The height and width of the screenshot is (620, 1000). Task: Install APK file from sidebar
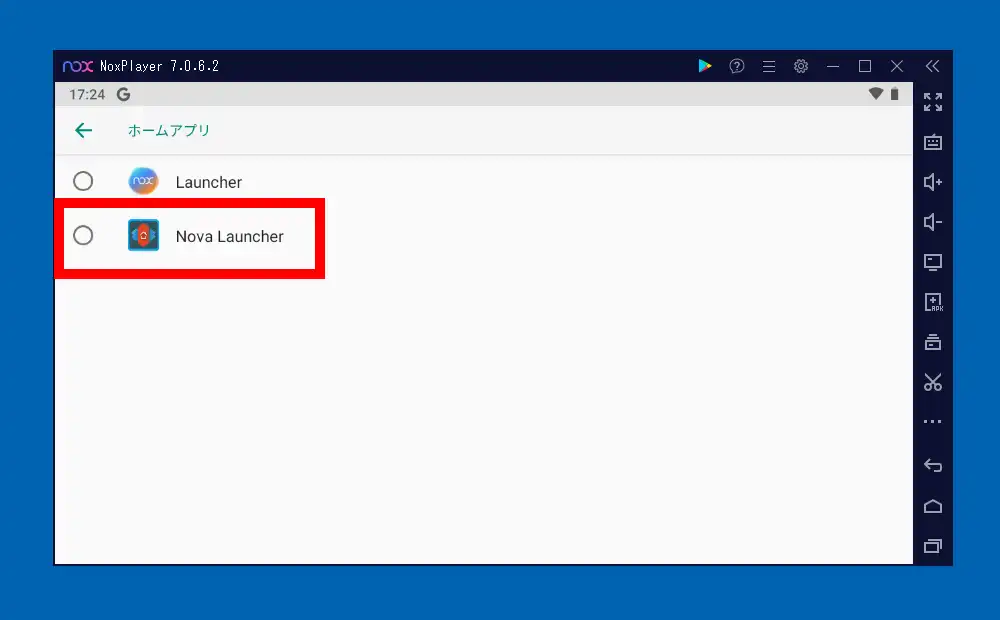tap(933, 302)
